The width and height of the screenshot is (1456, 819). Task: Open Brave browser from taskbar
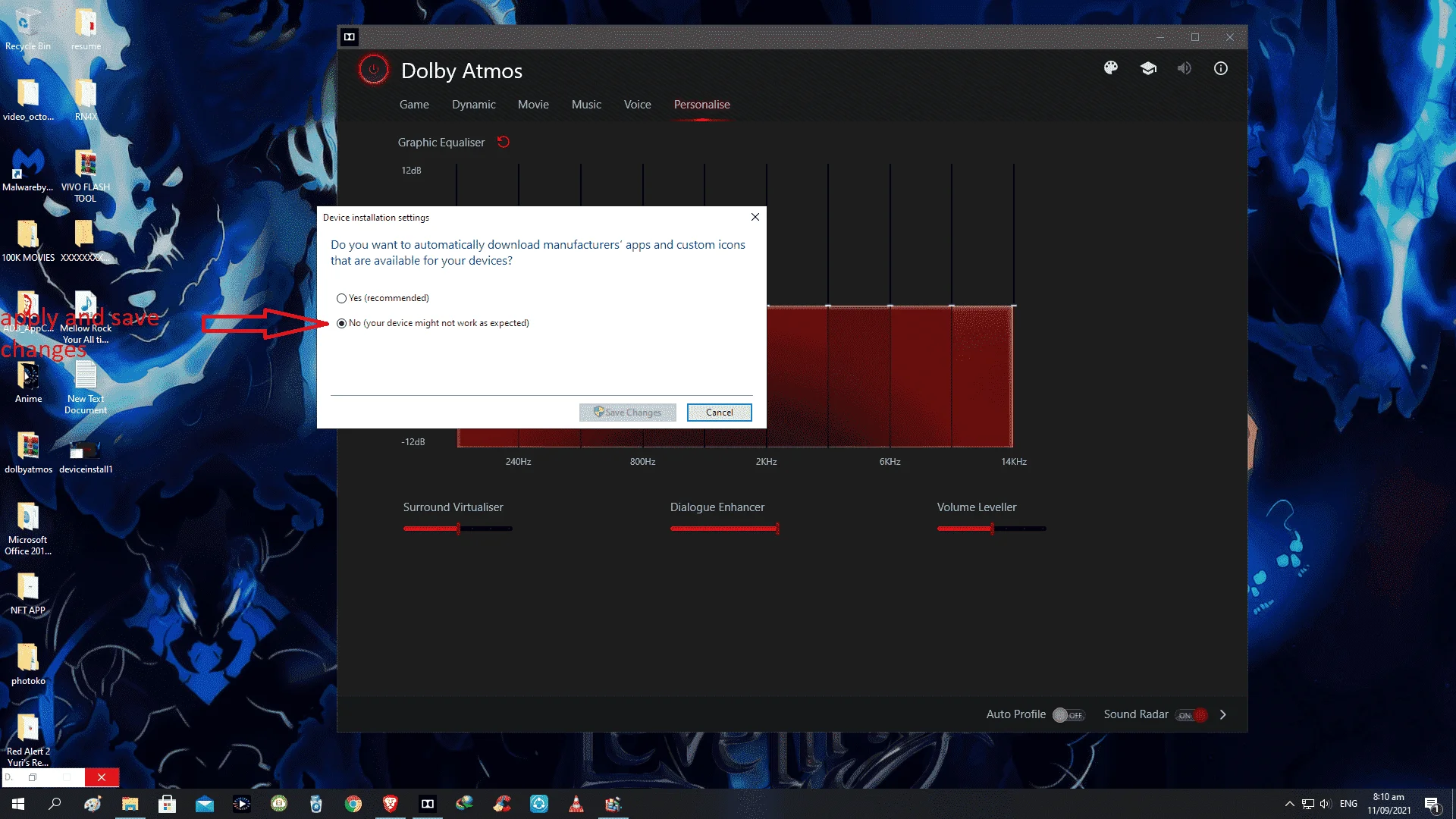tap(391, 804)
